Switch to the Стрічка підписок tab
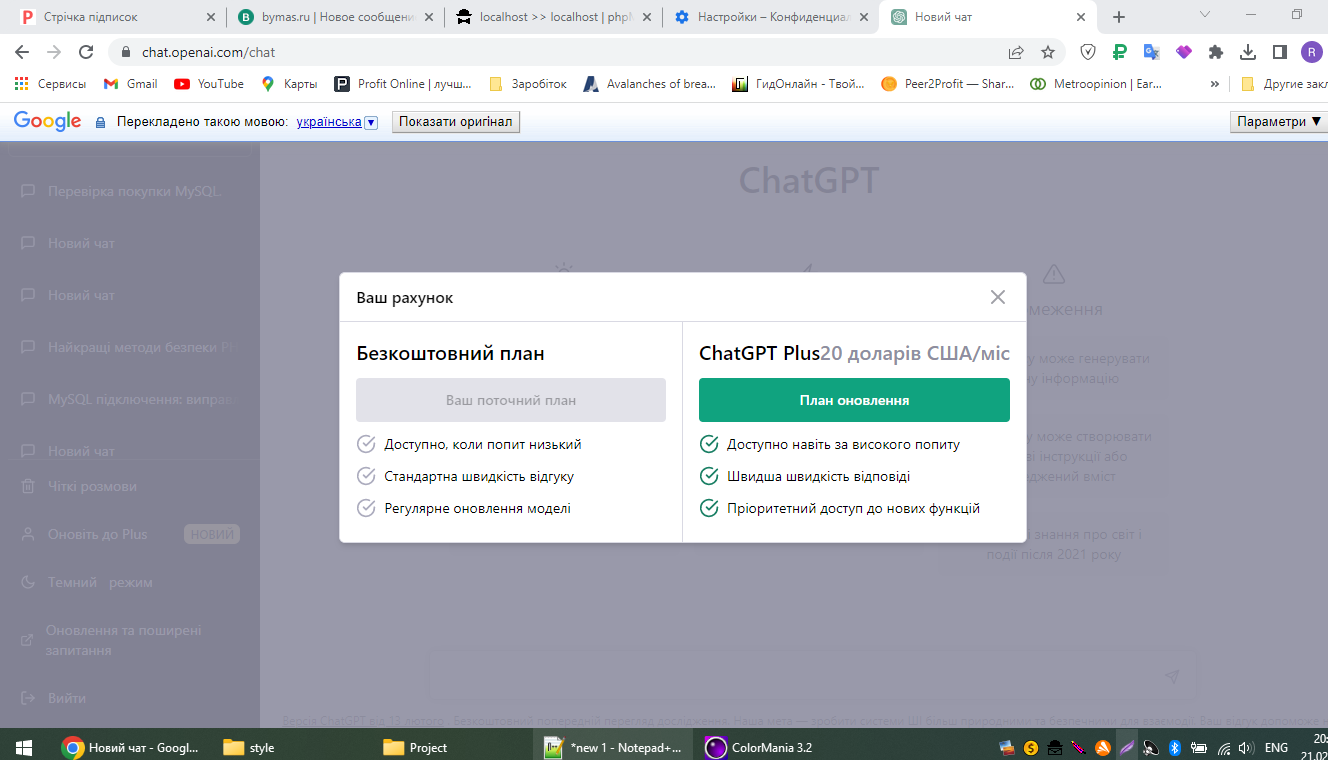Screen dimensions: 1328x760 pos(110,17)
